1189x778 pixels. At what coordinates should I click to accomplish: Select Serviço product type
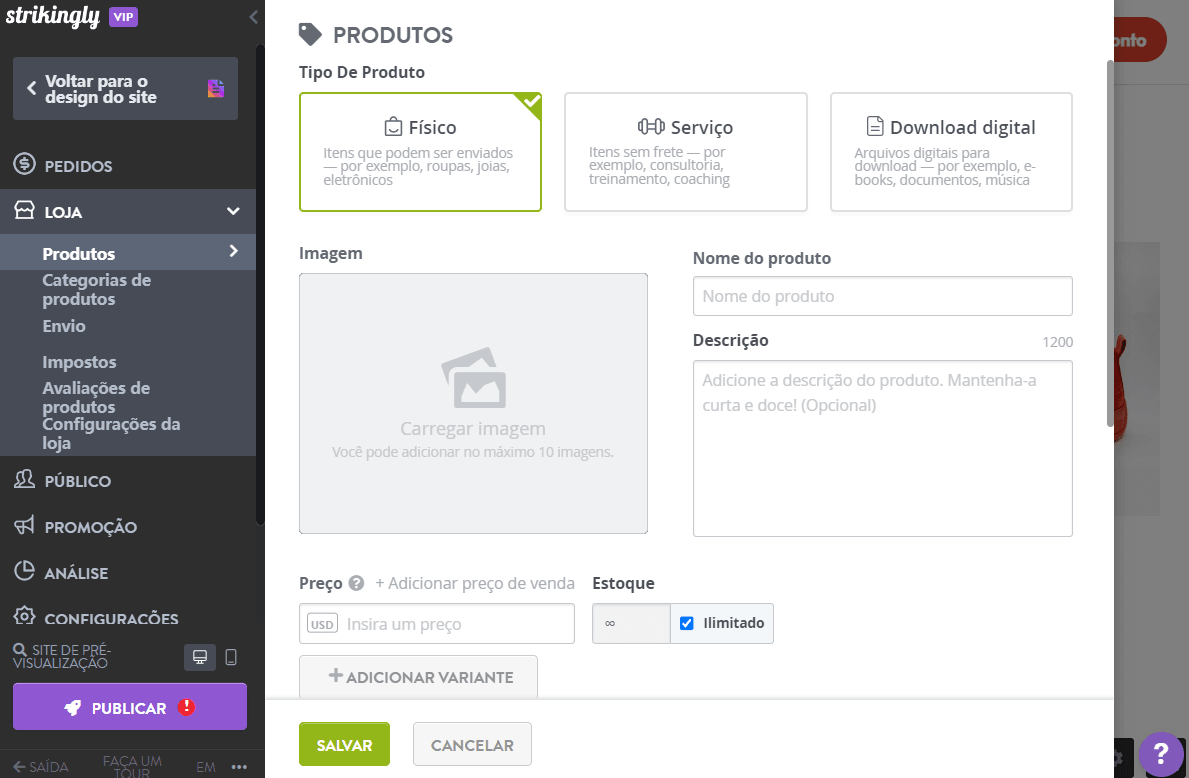pyautogui.click(x=685, y=152)
